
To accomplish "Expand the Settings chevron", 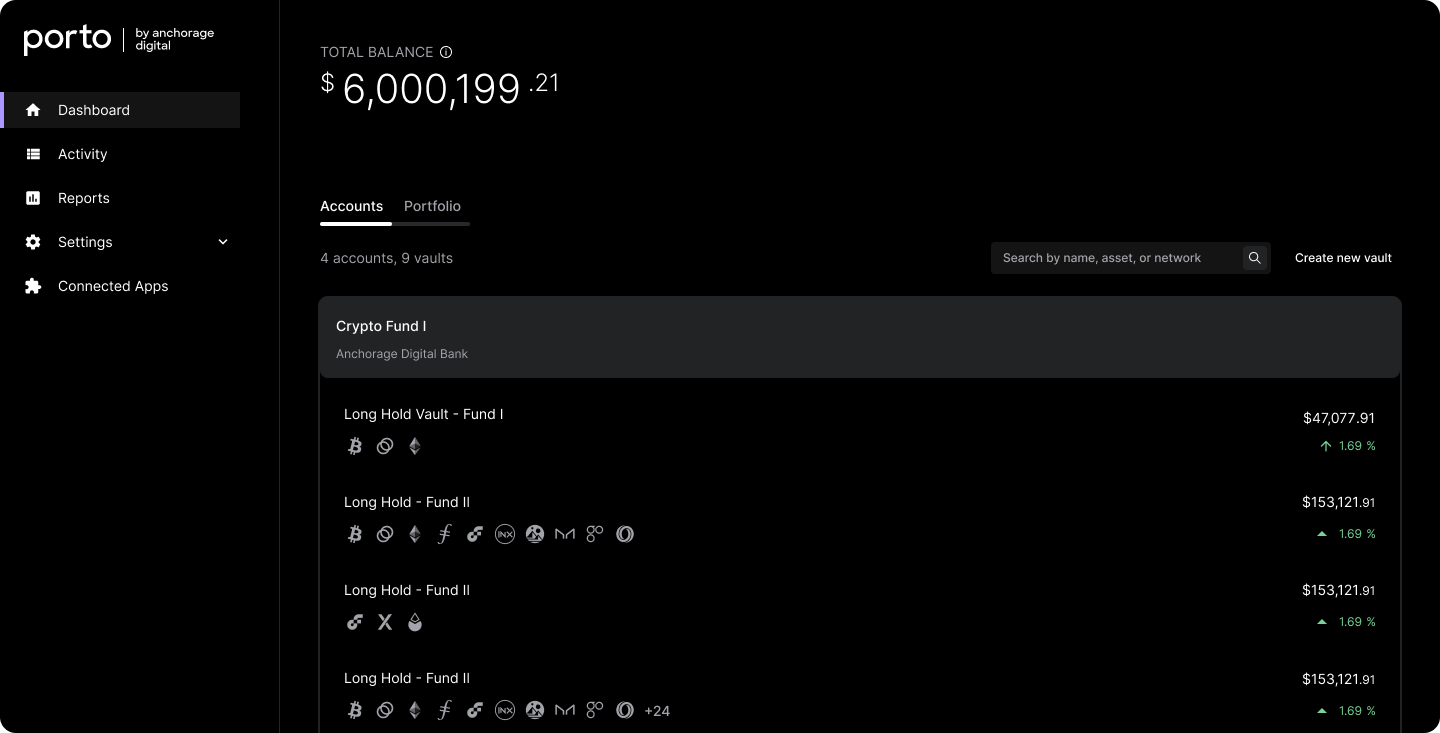I will 223,242.
